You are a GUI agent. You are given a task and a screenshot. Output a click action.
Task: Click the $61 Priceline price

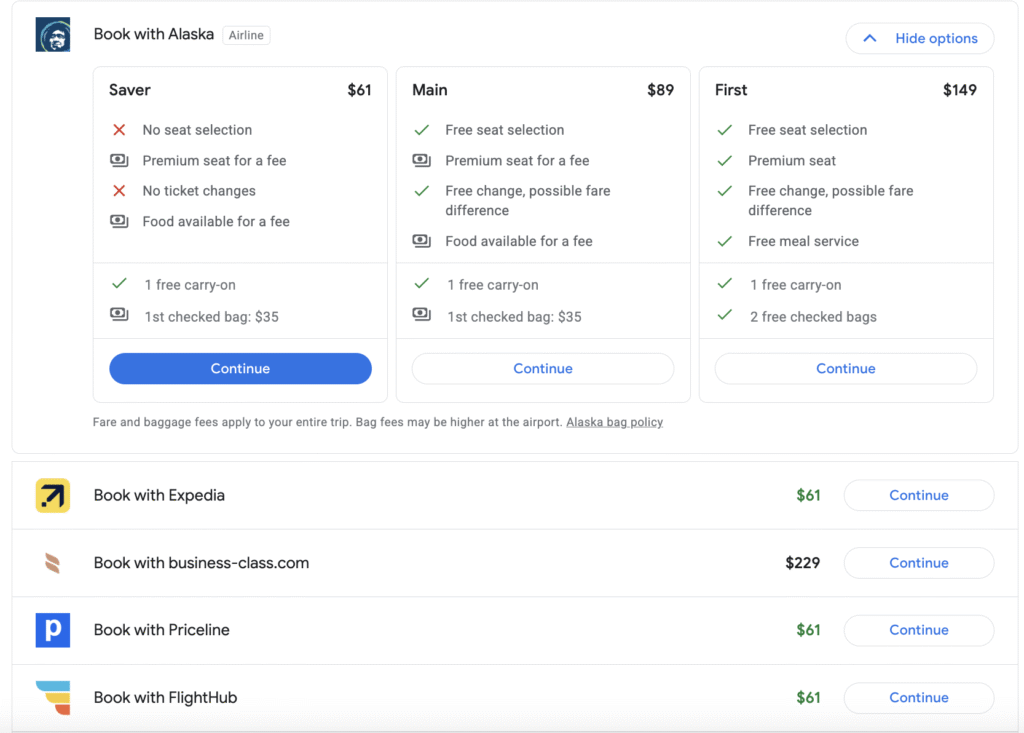coord(808,630)
